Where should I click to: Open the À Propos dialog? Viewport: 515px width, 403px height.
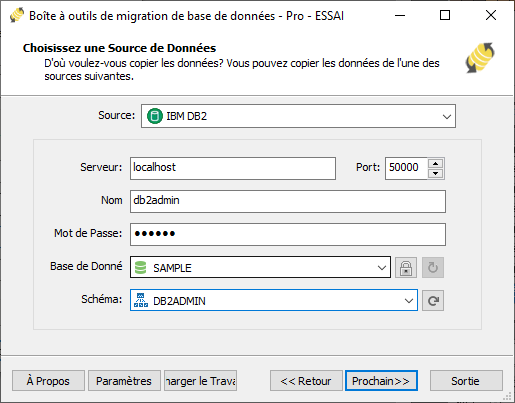point(48,380)
